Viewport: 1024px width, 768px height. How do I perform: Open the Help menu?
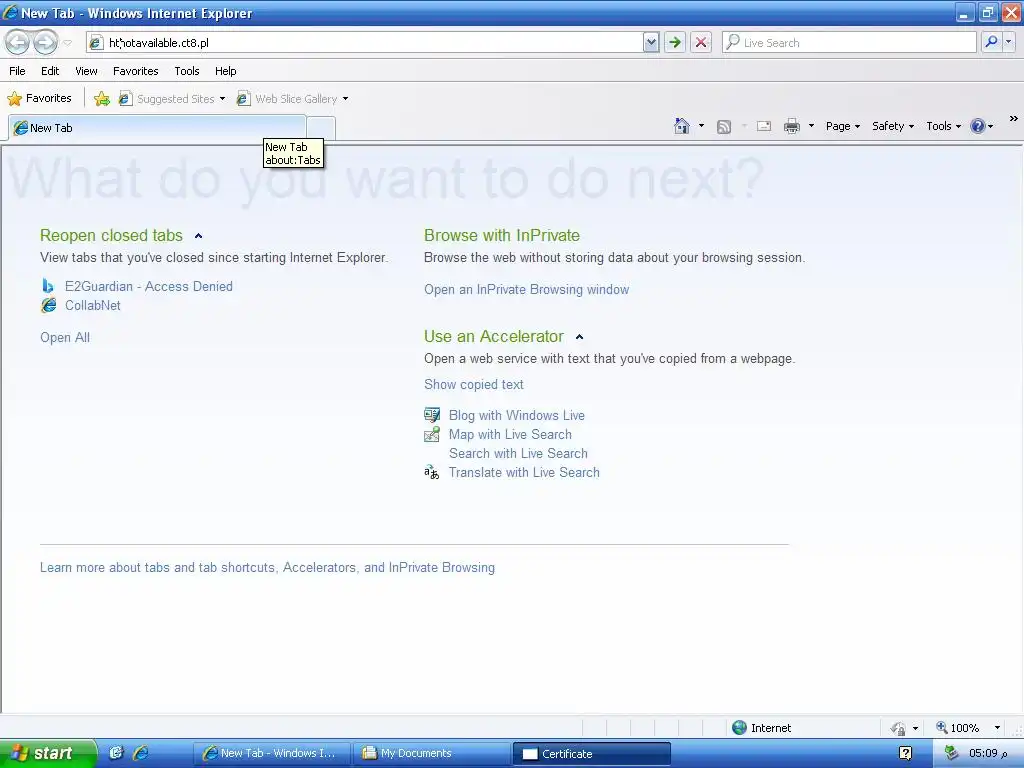pyautogui.click(x=225, y=71)
